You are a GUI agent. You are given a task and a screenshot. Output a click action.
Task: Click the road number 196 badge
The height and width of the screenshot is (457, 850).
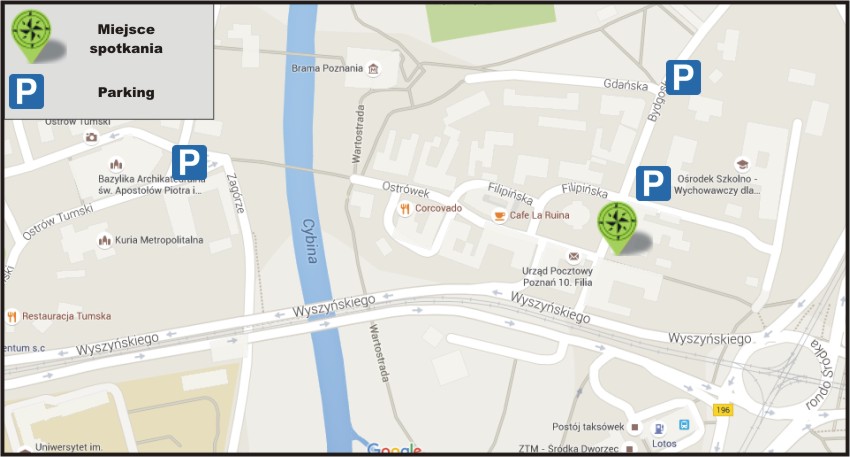click(723, 410)
